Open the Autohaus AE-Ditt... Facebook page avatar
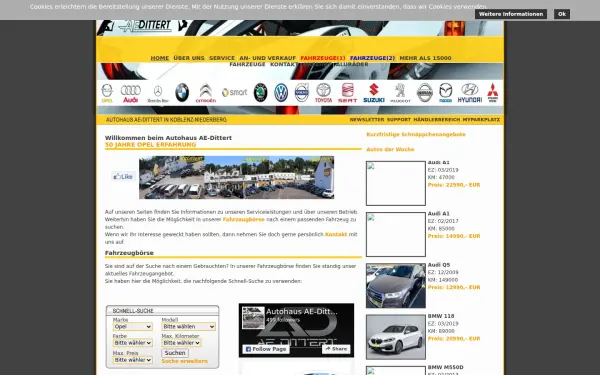 click(x=253, y=317)
